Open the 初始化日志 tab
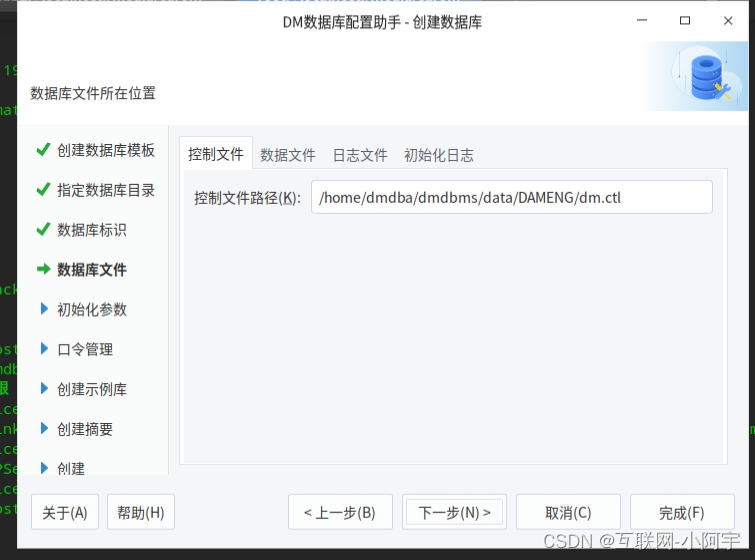 point(439,155)
